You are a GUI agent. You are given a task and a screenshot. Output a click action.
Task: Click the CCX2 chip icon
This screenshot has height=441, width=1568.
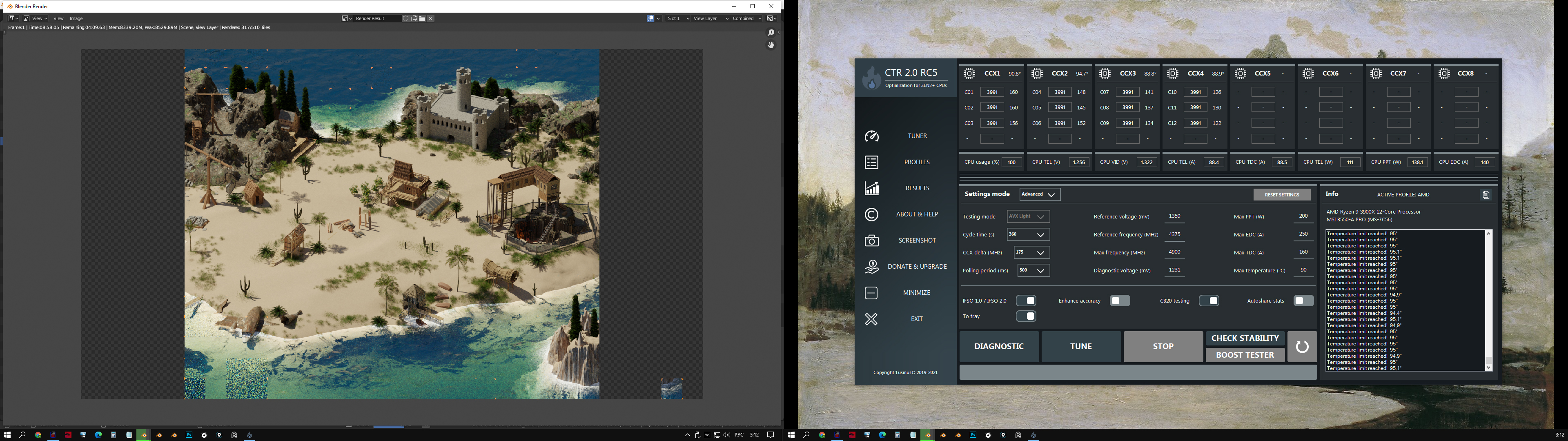1037,73
